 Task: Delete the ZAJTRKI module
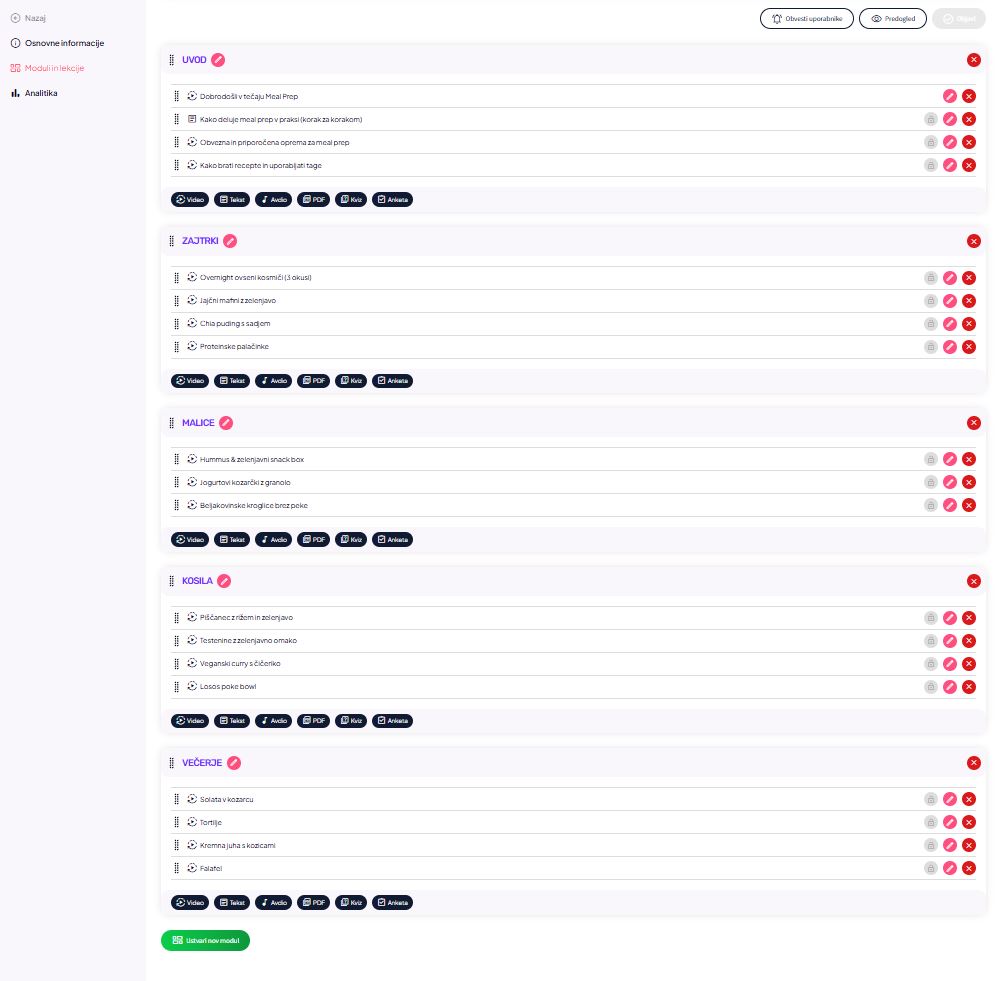(974, 241)
